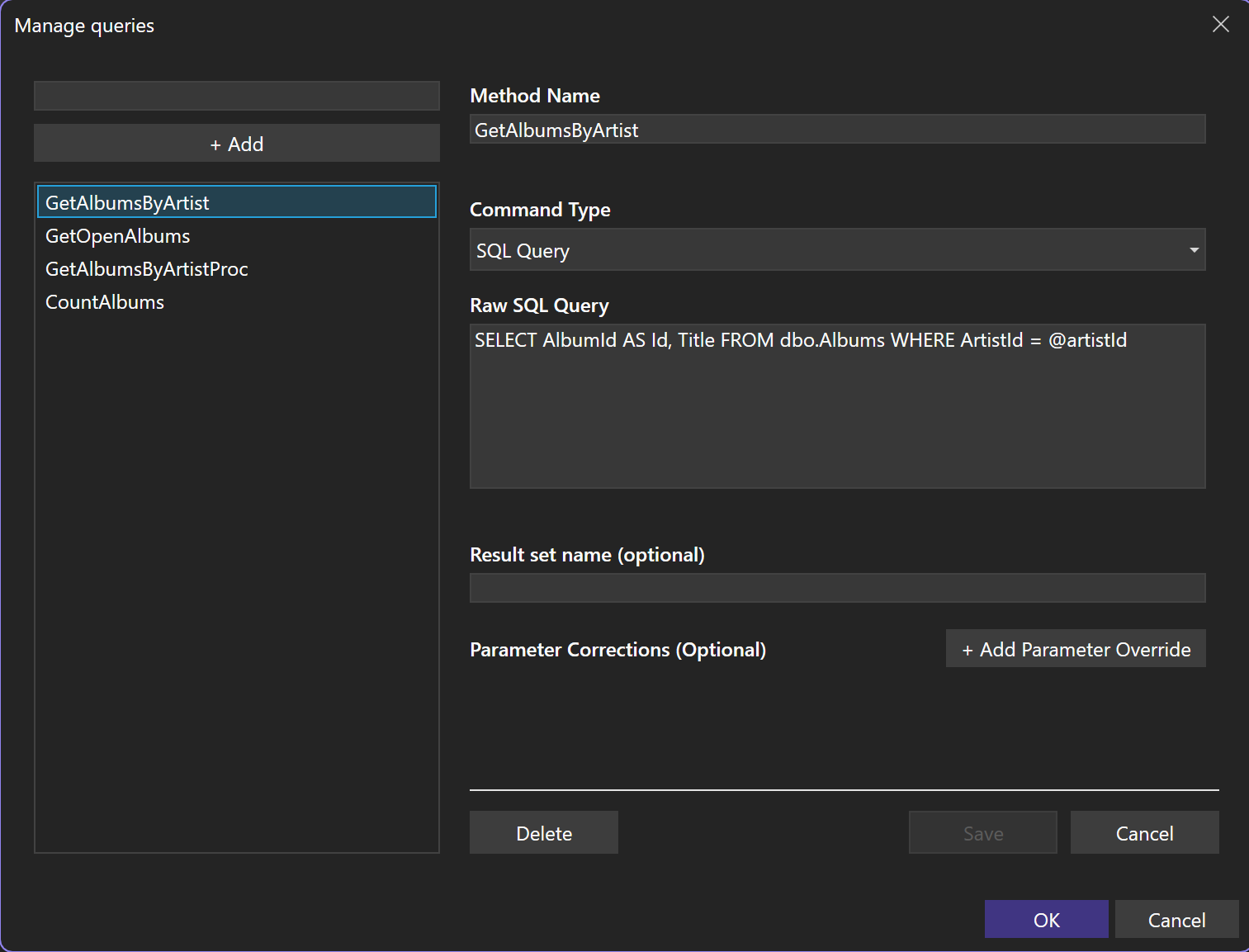
Task: Click the Cancel button next to Save
Action: (1144, 833)
